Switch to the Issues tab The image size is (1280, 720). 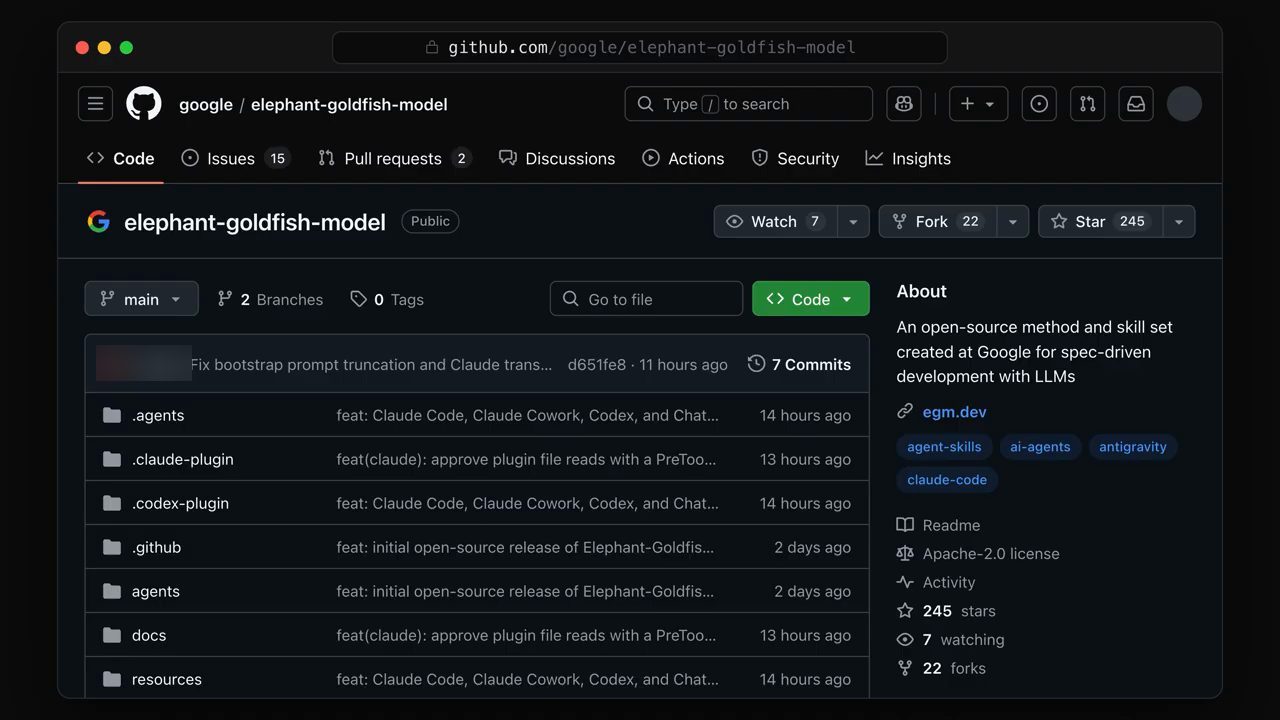(235, 158)
